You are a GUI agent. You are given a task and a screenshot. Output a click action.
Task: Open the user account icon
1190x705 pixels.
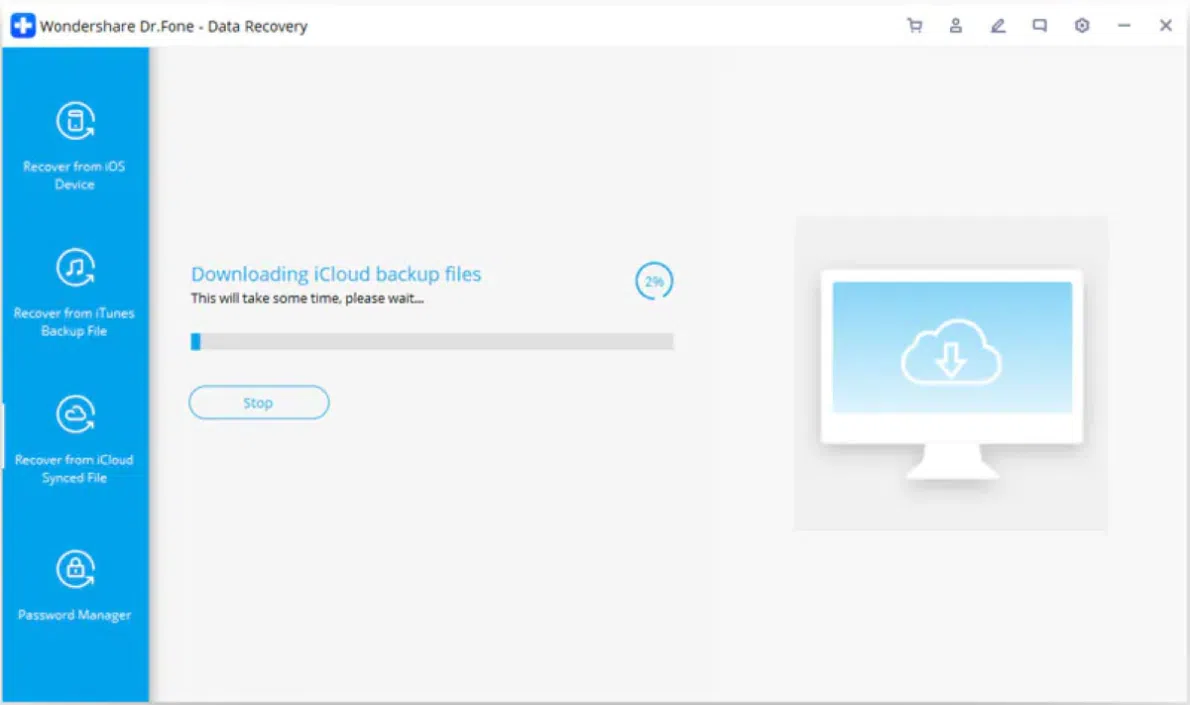[955, 26]
